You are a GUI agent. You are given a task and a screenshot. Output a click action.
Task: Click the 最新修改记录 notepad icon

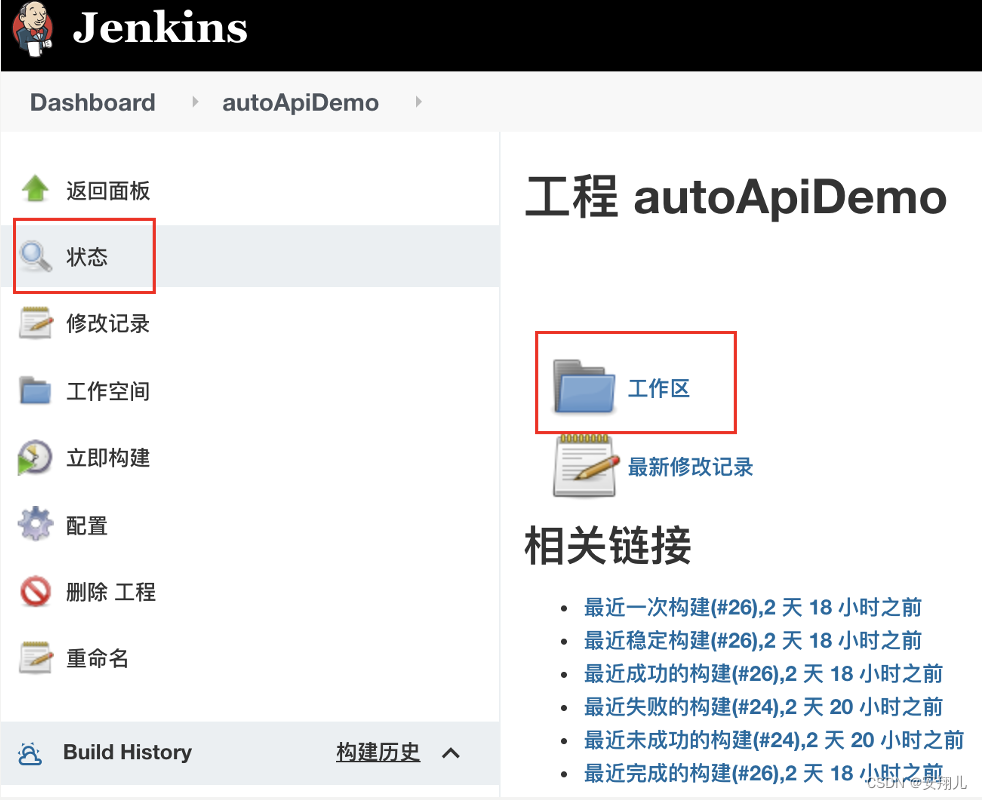pos(584,465)
